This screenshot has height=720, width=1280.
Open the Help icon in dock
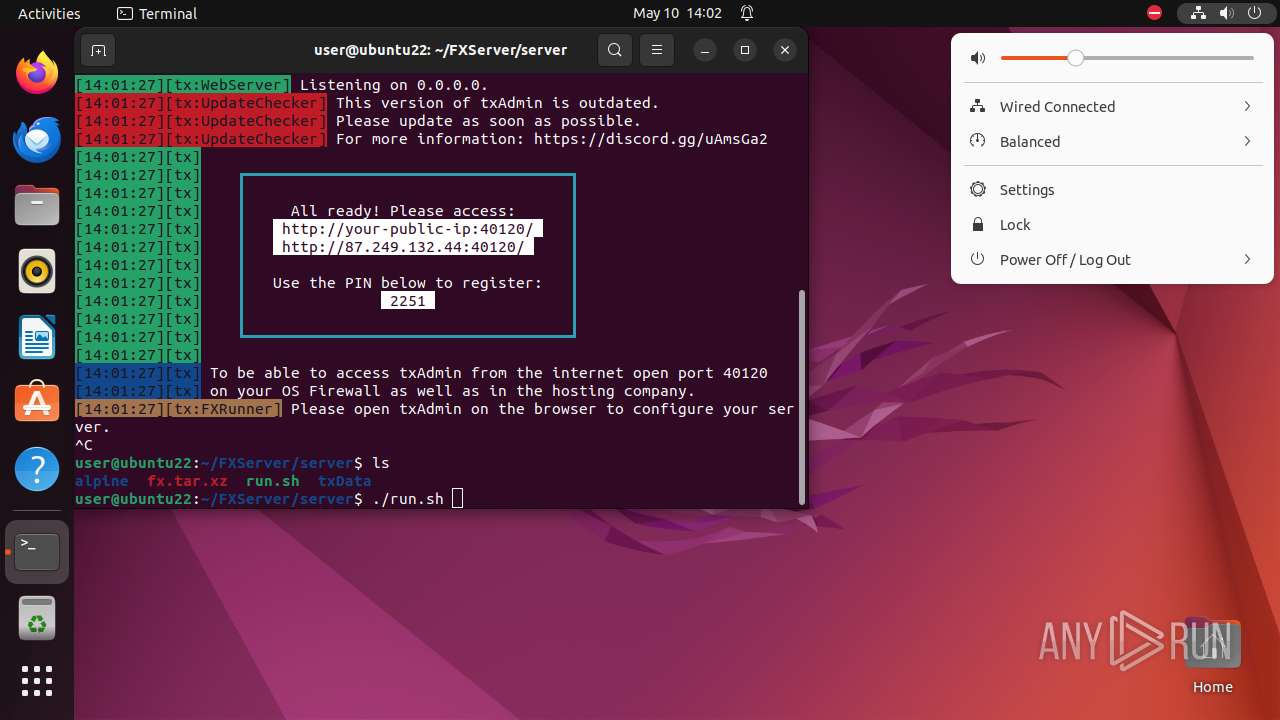coord(37,469)
